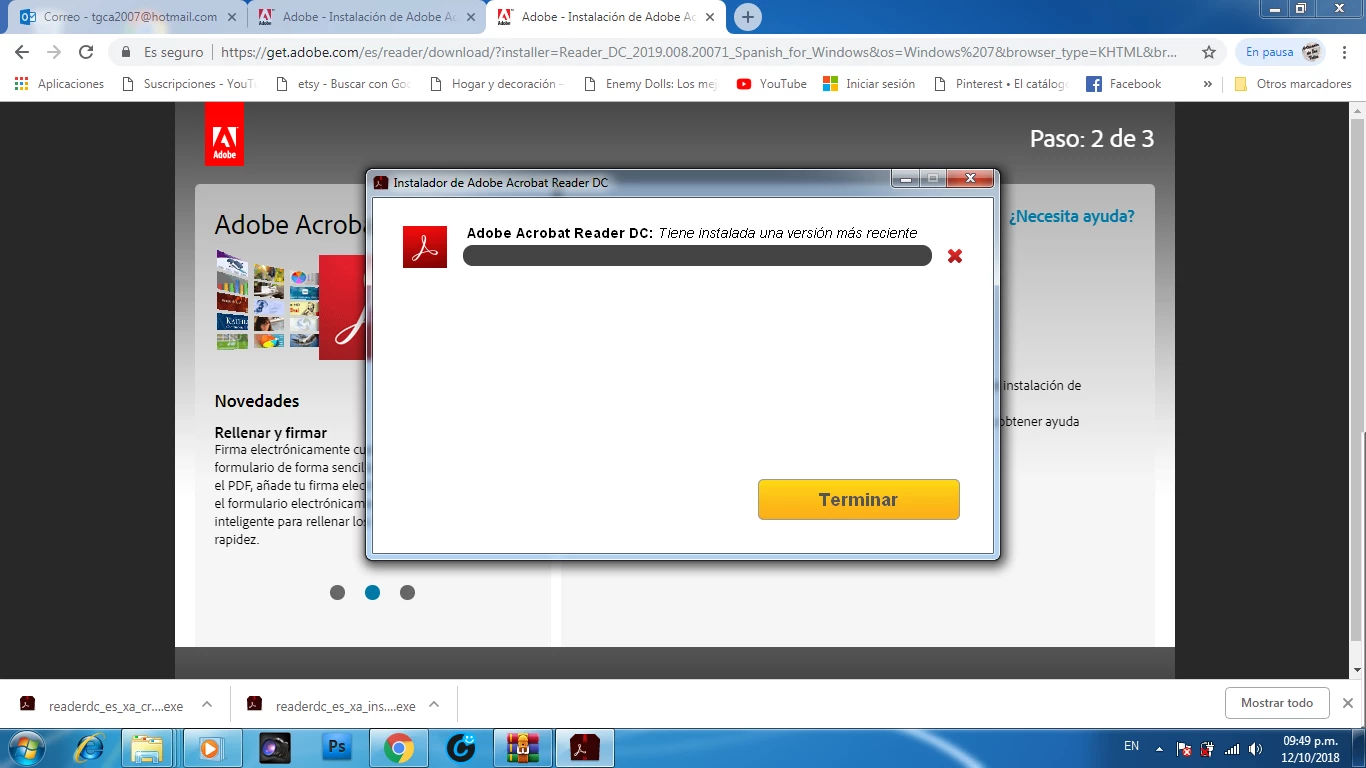Click the red X error icon beside progress bar
Image resolution: width=1366 pixels, height=768 pixels.
tap(955, 256)
